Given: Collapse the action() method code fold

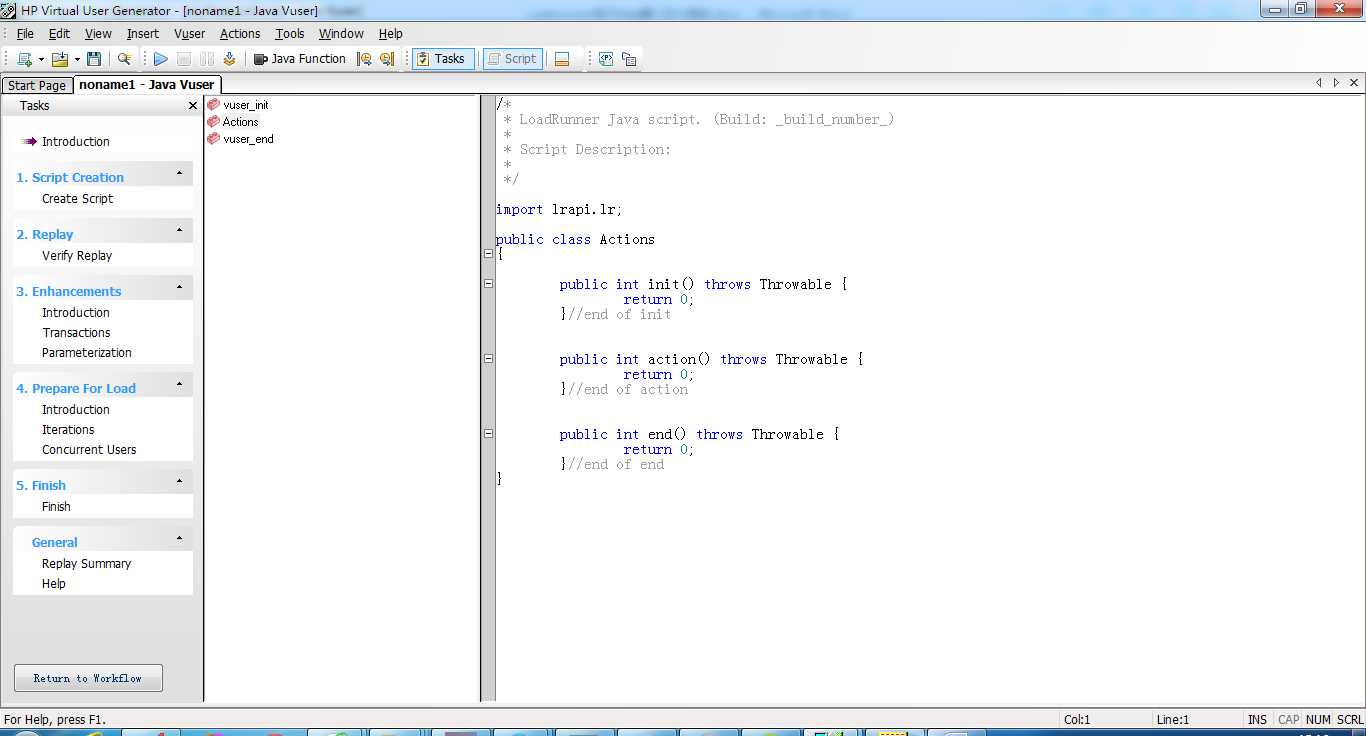Looking at the screenshot, I should 488,359.
